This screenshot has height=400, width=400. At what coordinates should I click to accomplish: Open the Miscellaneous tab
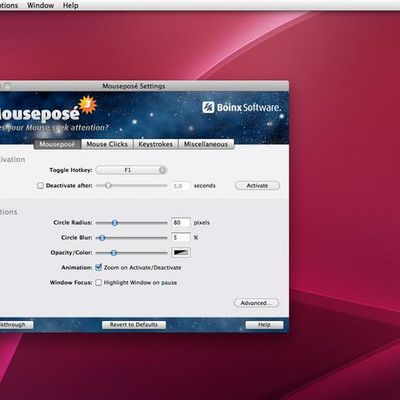(206, 144)
